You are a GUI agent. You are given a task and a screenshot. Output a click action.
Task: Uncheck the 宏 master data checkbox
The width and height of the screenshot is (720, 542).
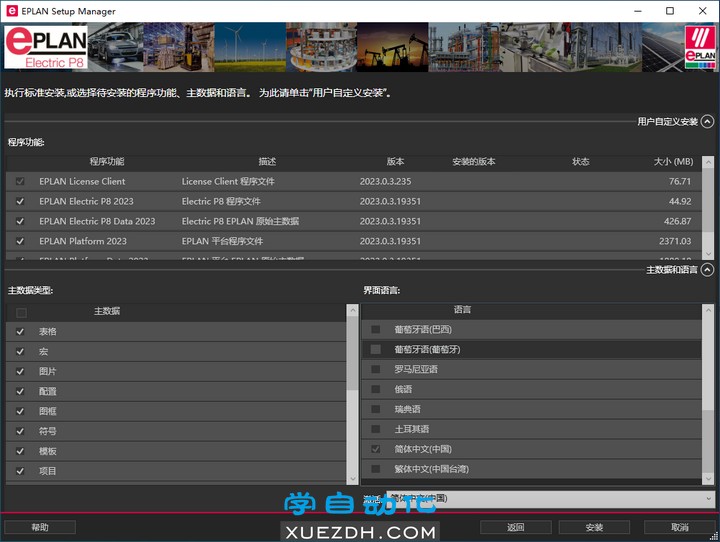pos(20,352)
